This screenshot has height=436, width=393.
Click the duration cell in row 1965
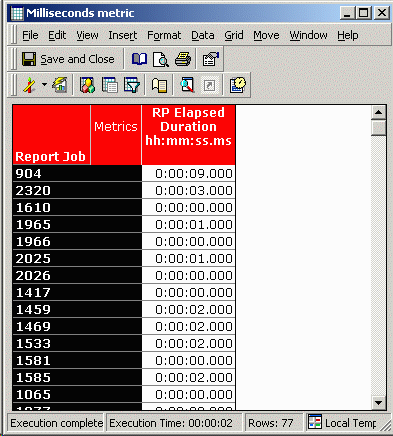(x=189, y=224)
